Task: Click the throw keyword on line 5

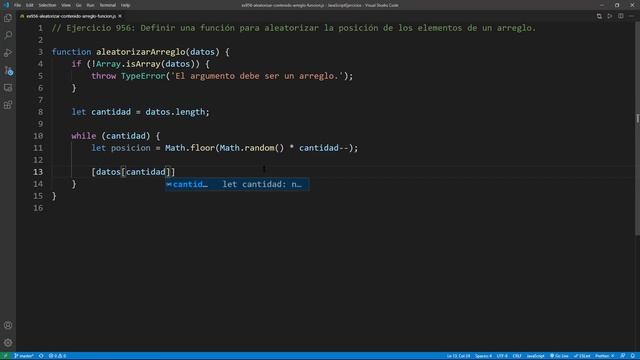Action: [x=104, y=76]
